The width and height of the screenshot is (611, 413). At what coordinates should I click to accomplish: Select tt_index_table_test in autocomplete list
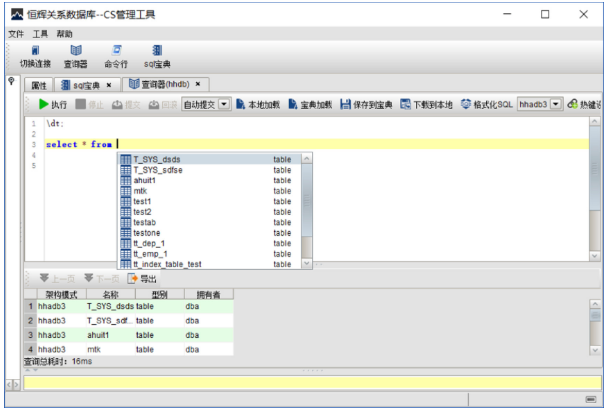(210, 264)
